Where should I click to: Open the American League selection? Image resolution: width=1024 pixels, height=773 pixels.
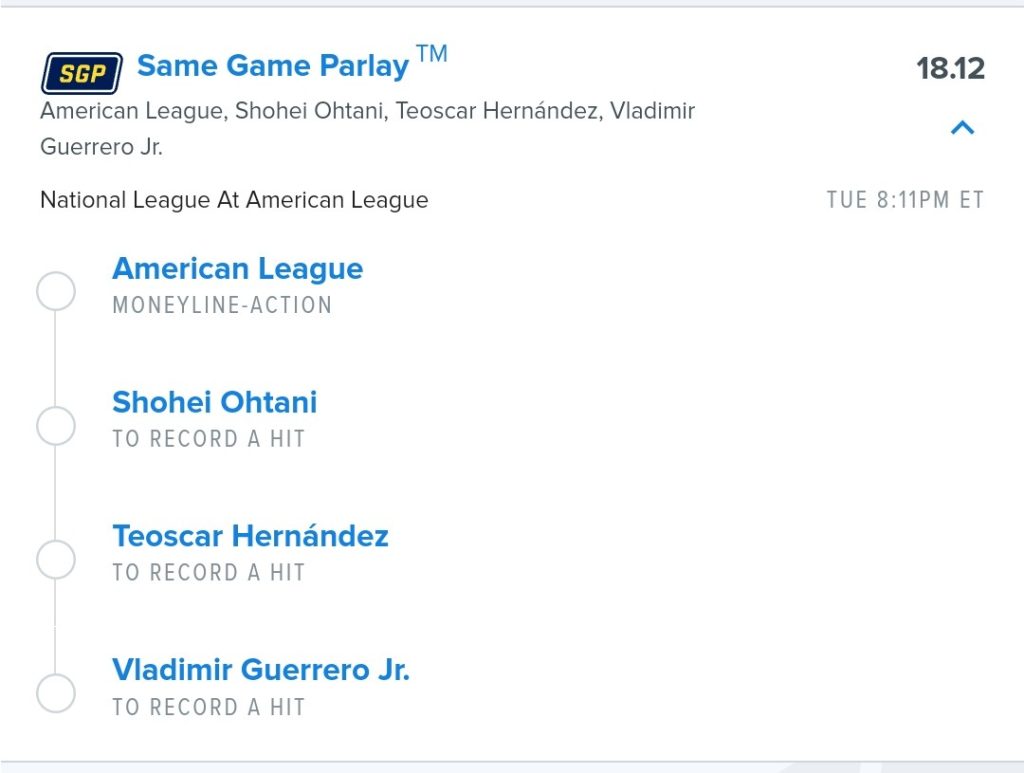[x=238, y=269]
